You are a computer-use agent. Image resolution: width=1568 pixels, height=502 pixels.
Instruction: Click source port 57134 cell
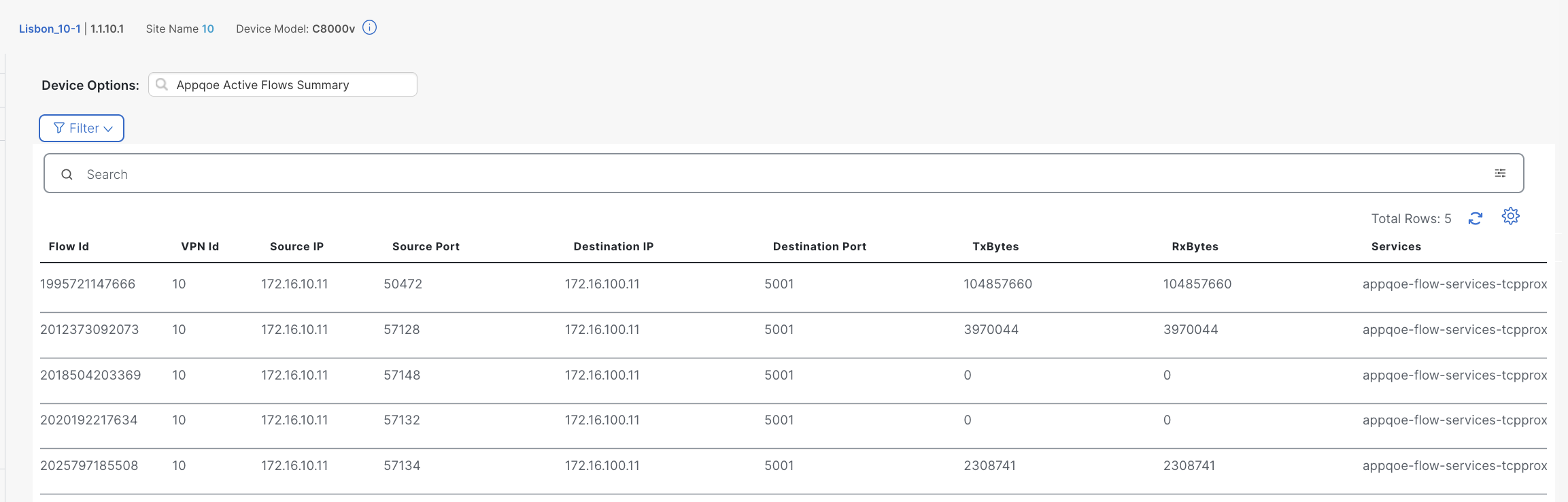coord(402,466)
